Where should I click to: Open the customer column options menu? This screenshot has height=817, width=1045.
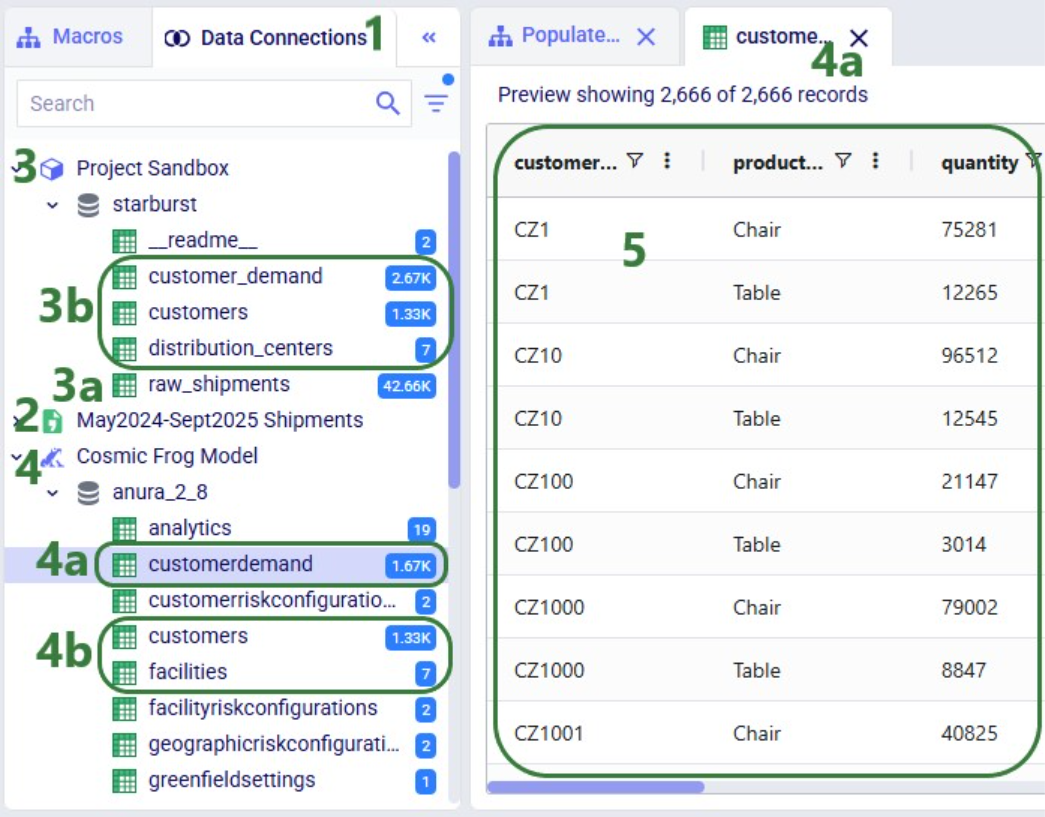click(x=667, y=161)
